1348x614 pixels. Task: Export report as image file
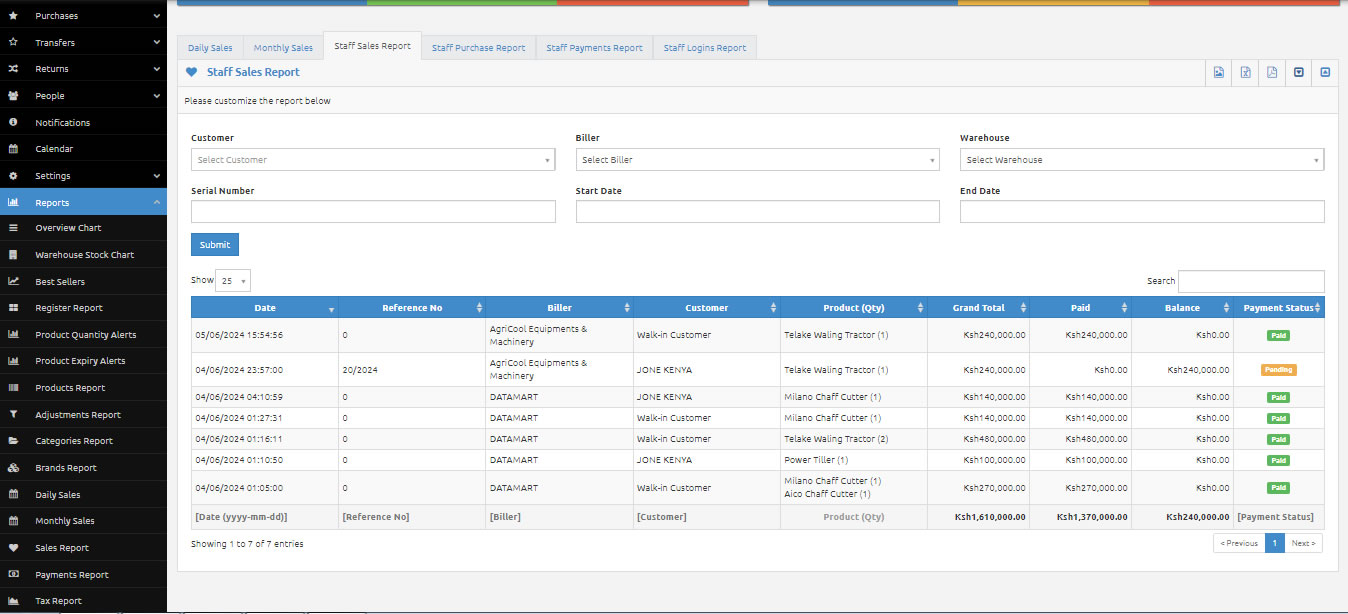pyautogui.click(x=1219, y=72)
